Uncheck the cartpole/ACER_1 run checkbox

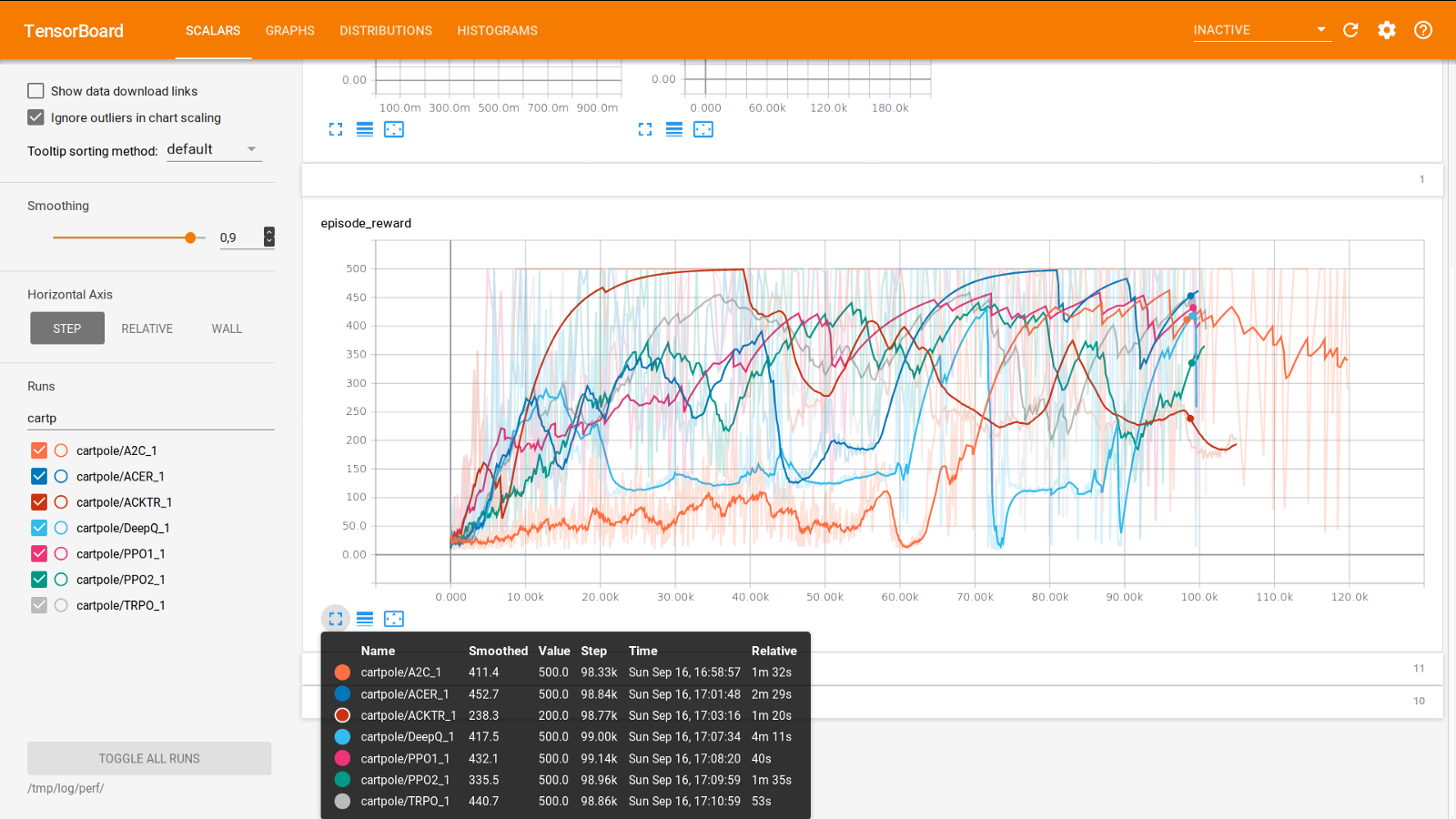pyautogui.click(x=39, y=476)
